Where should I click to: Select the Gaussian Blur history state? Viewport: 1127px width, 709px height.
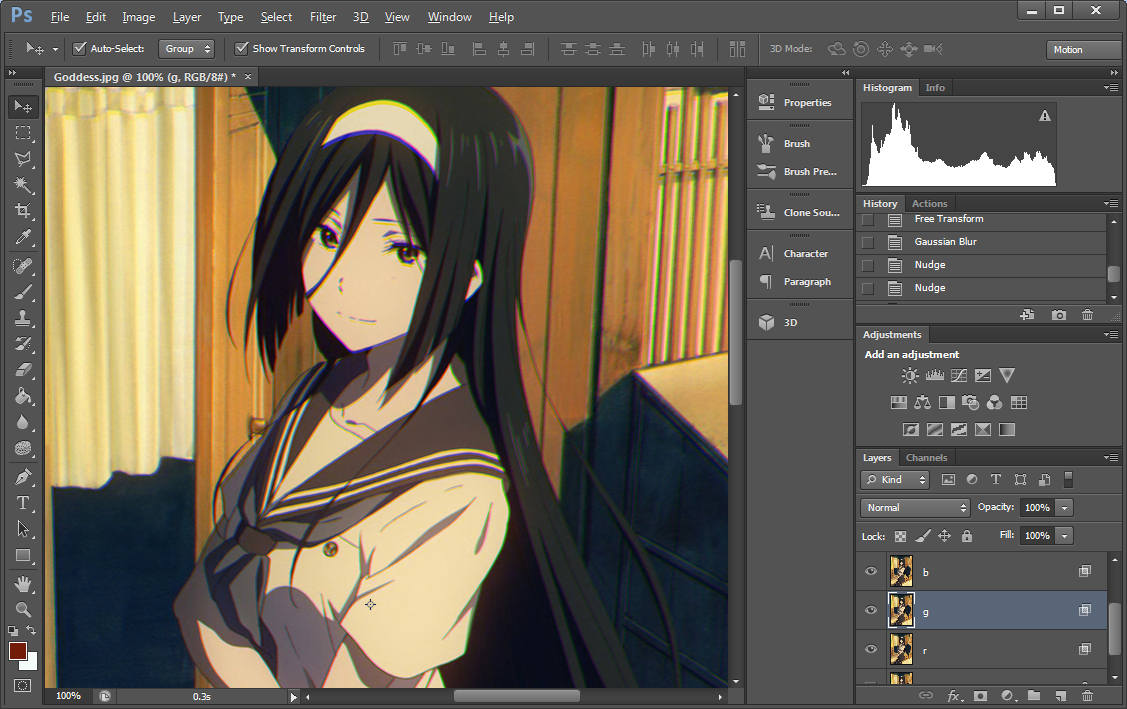coord(945,242)
